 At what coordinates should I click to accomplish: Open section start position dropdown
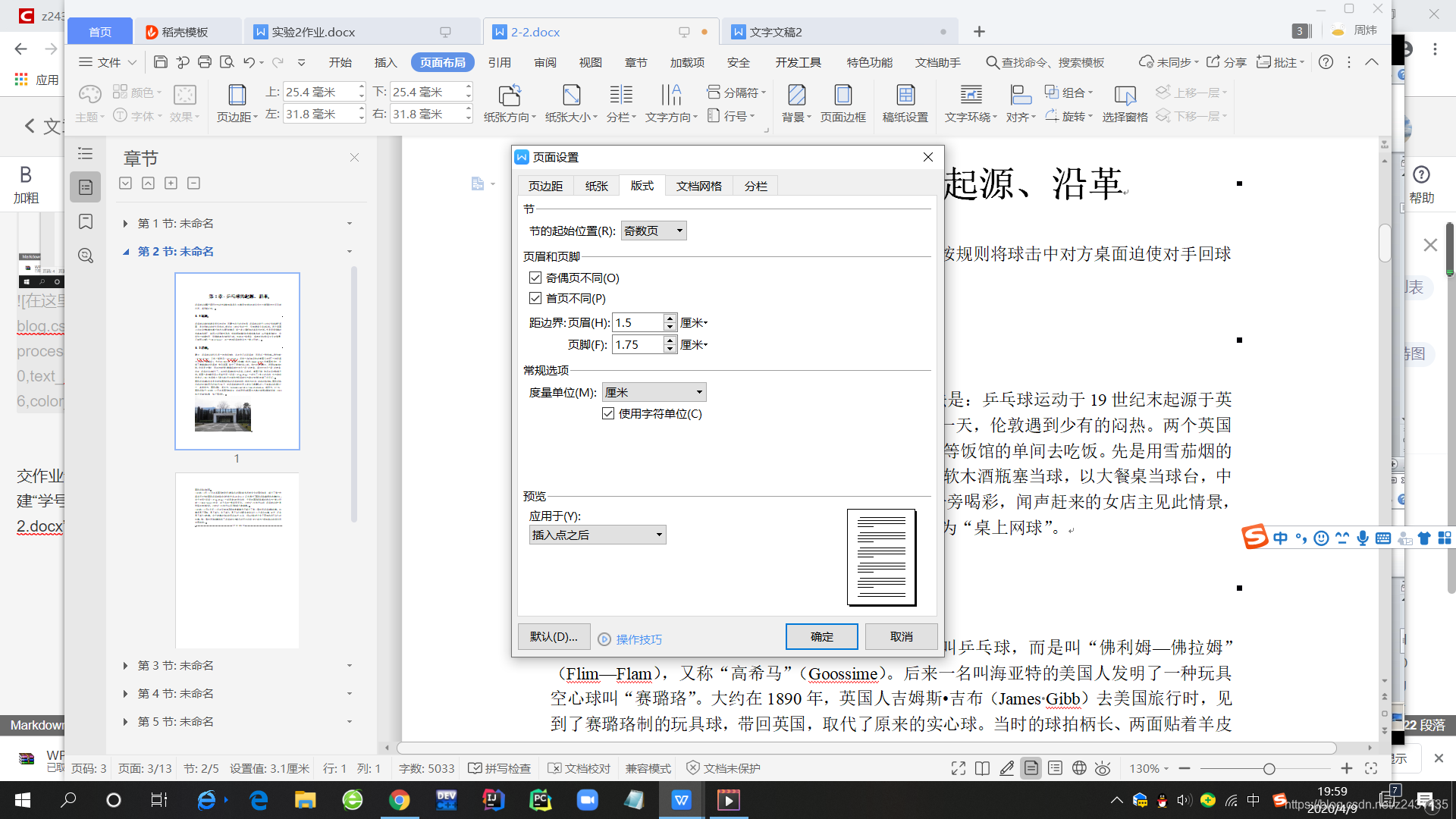coord(654,231)
